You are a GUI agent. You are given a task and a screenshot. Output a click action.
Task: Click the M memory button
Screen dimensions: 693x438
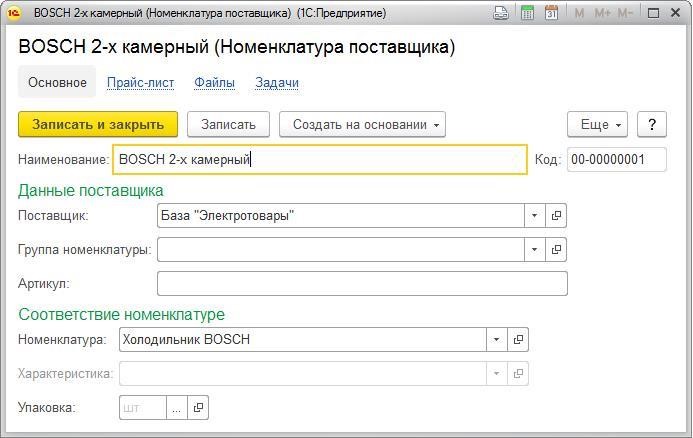click(x=579, y=13)
